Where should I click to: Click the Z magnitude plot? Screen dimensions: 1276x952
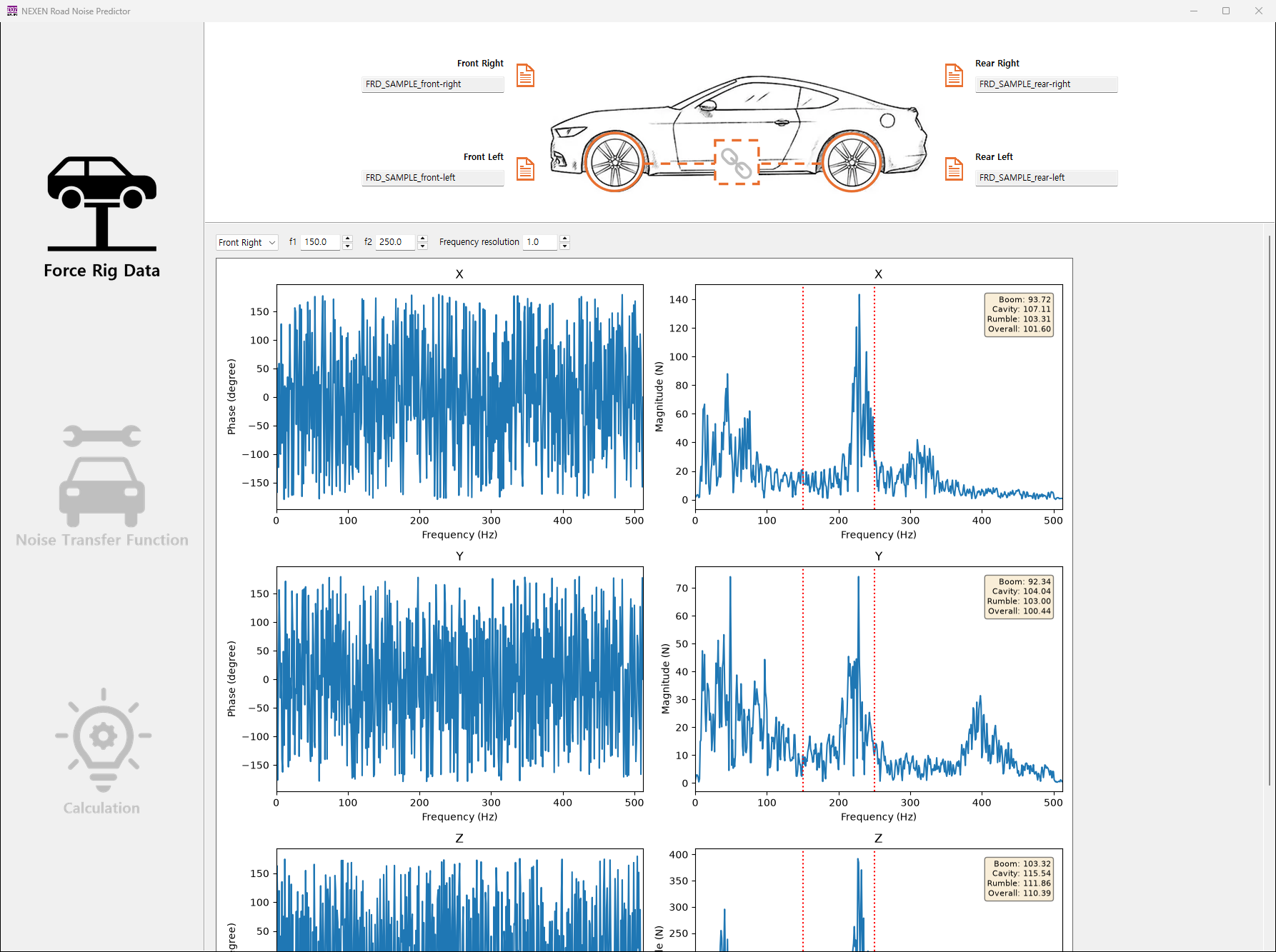point(879,900)
